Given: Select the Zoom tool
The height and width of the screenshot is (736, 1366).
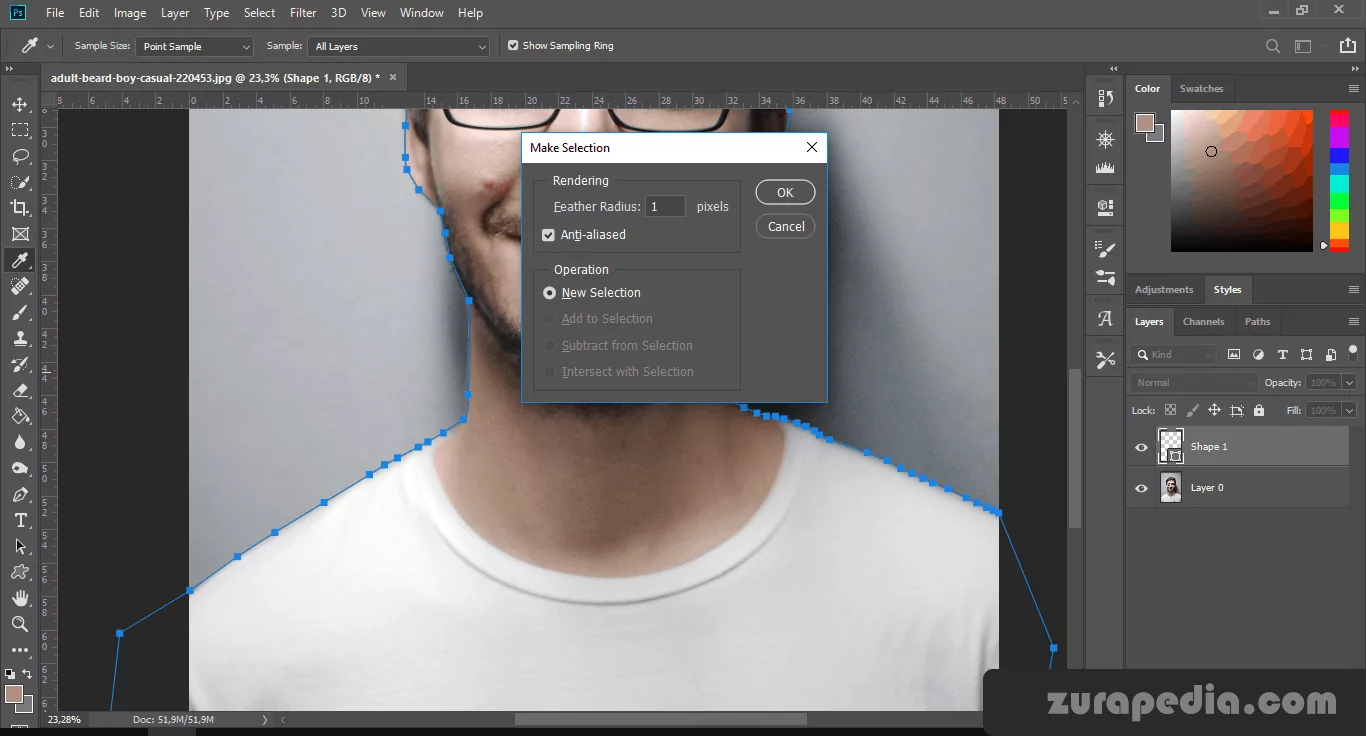Looking at the screenshot, I should click(20, 624).
